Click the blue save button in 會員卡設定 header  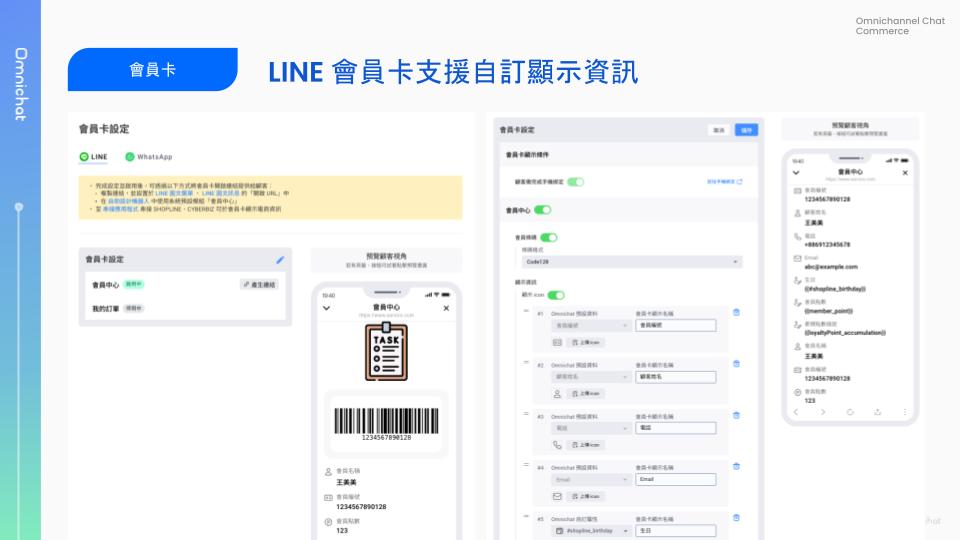click(747, 130)
